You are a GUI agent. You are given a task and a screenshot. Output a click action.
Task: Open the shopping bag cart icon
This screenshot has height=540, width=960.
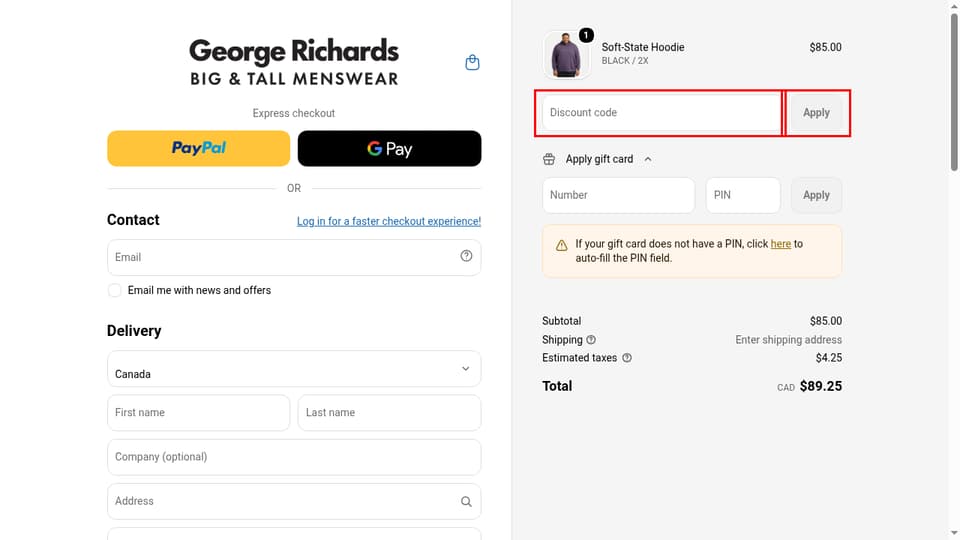point(472,62)
